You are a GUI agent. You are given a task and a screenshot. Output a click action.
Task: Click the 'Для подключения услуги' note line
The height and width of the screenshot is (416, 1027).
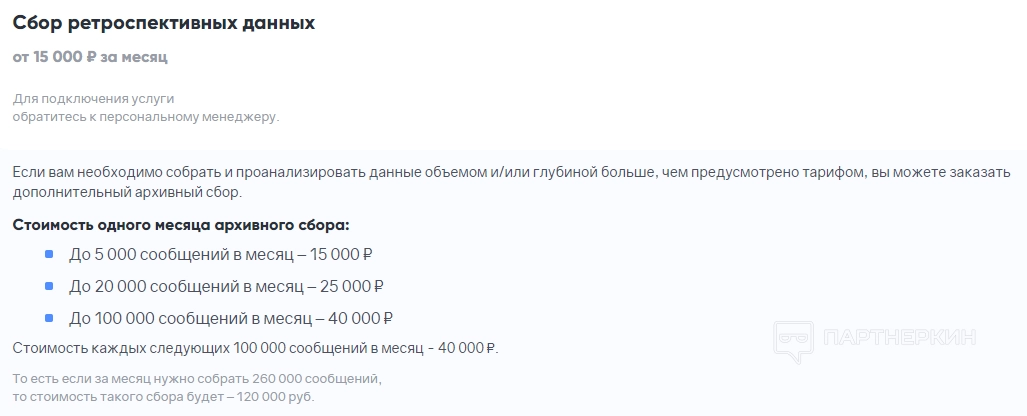(x=94, y=99)
